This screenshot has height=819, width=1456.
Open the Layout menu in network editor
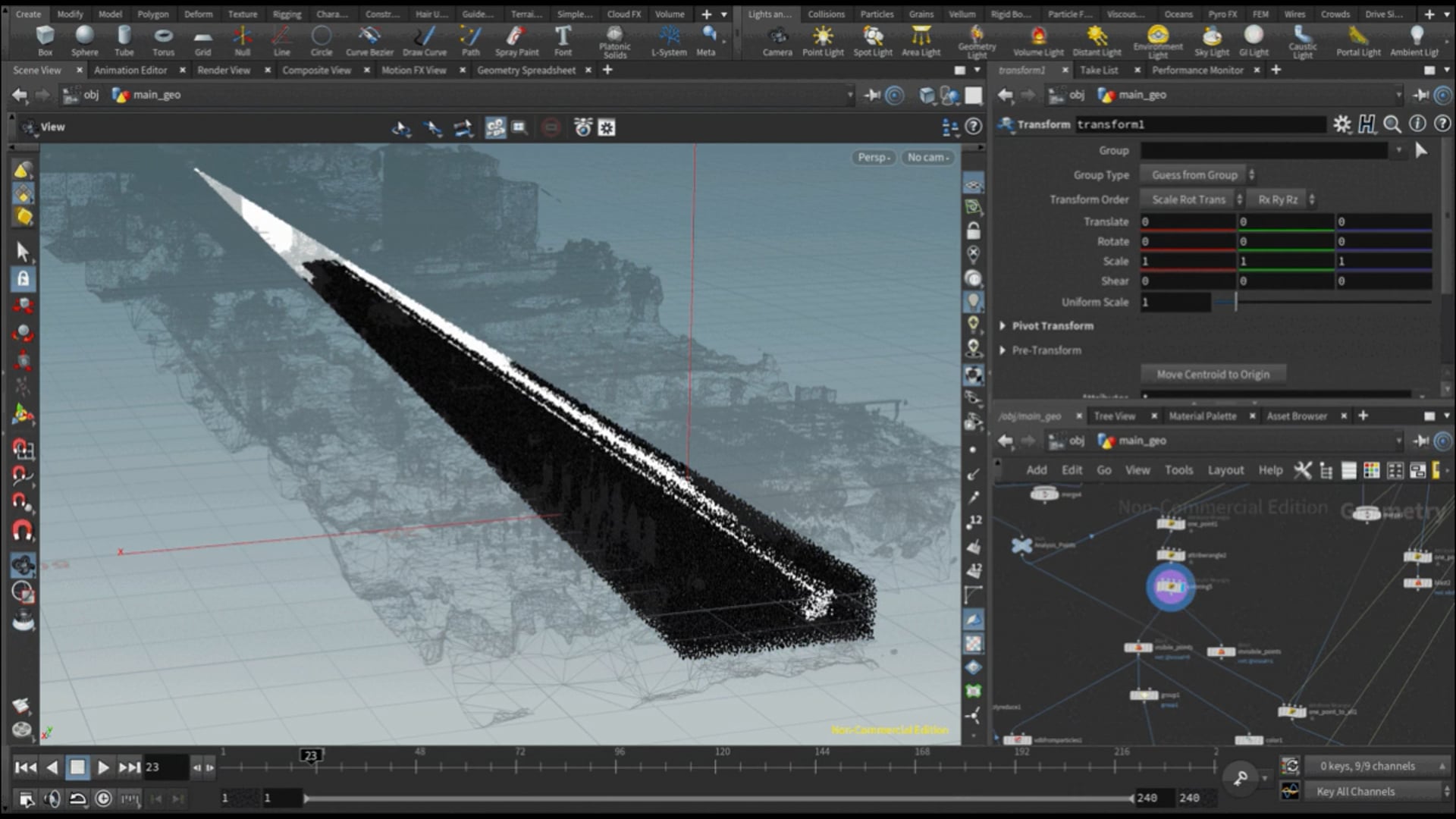[1225, 470]
